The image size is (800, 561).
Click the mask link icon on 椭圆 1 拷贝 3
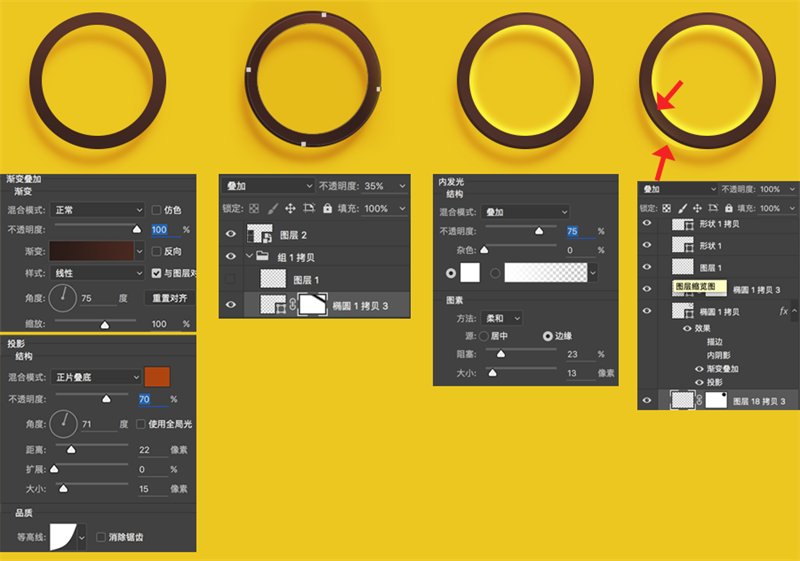(x=293, y=304)
